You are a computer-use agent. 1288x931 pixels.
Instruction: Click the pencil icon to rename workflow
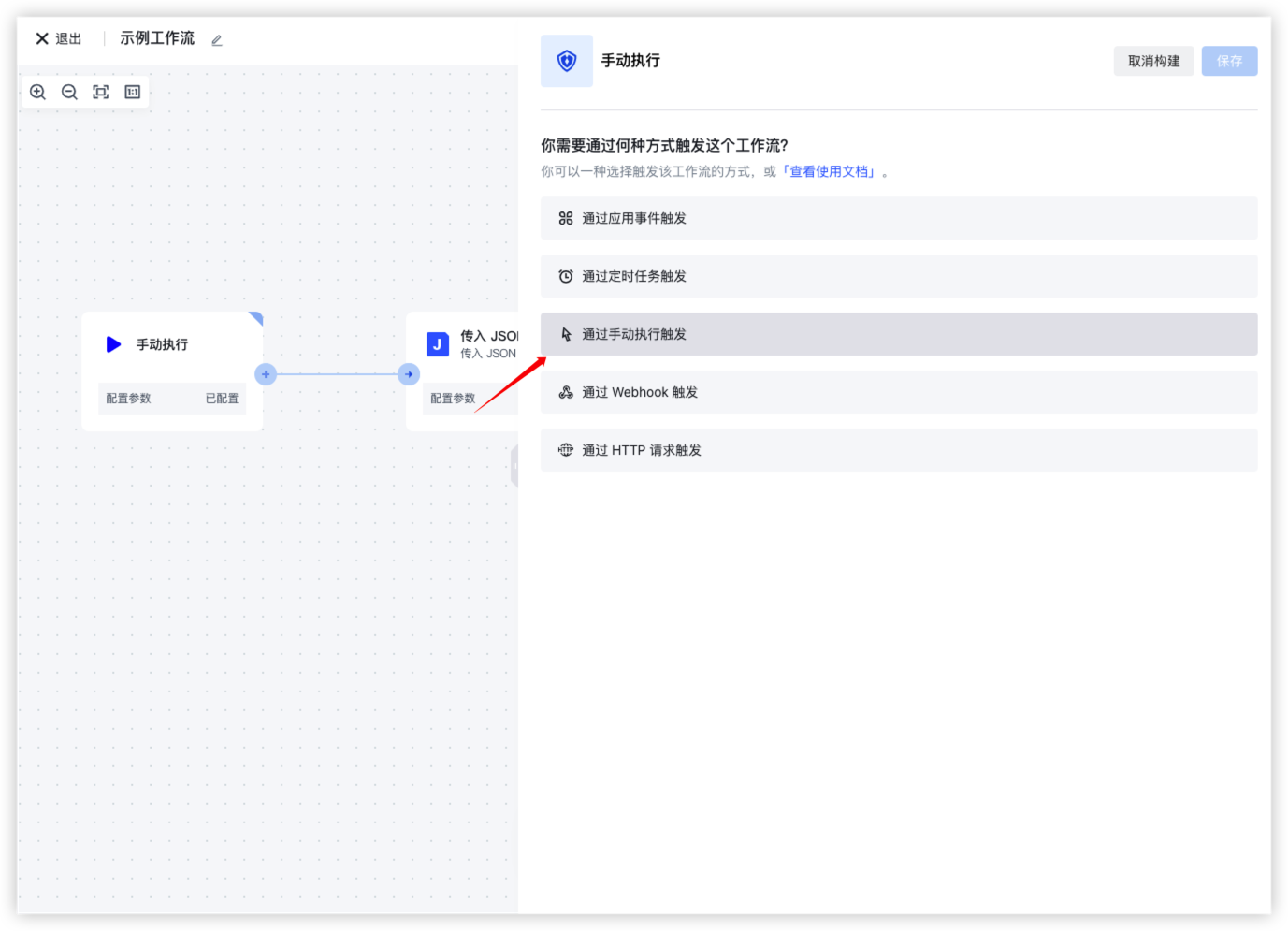[x=217, y=40]
